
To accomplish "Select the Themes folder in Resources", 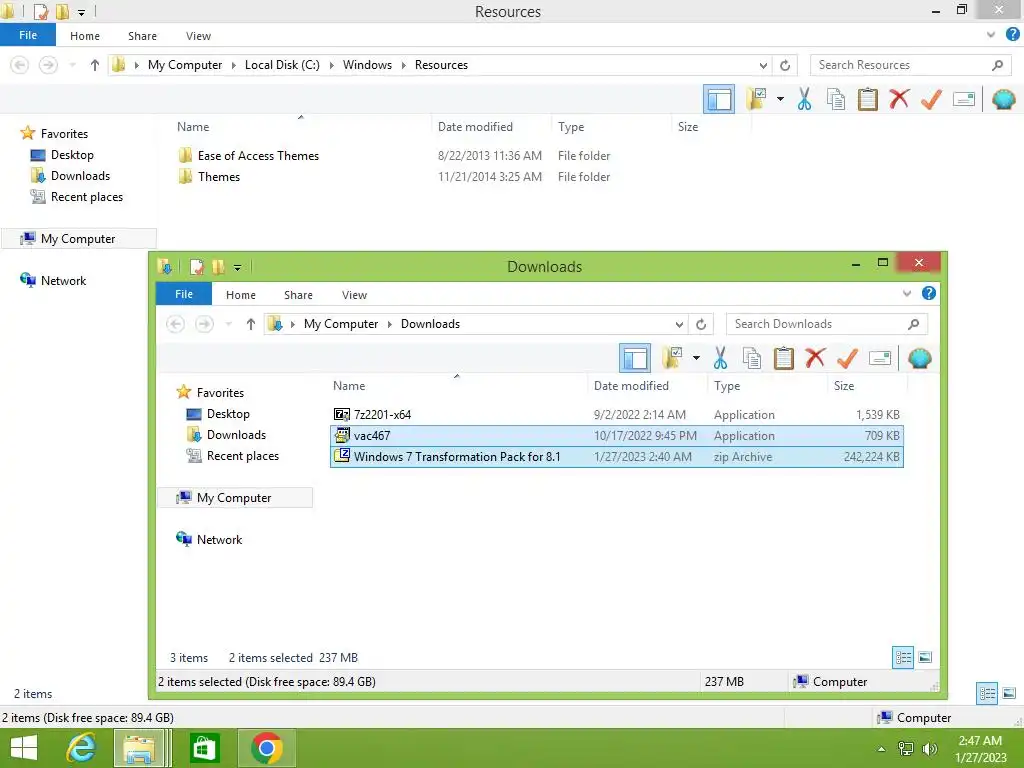I will (219, 176).
